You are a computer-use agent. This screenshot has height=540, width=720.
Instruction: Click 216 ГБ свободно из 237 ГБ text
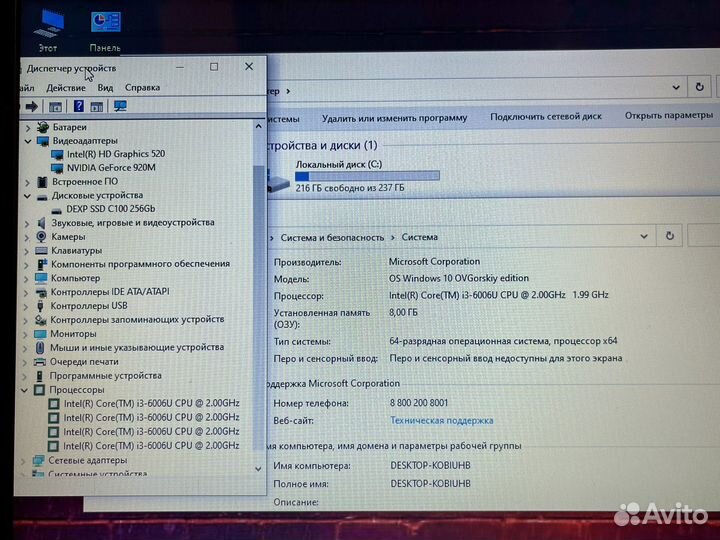[350, 188]
